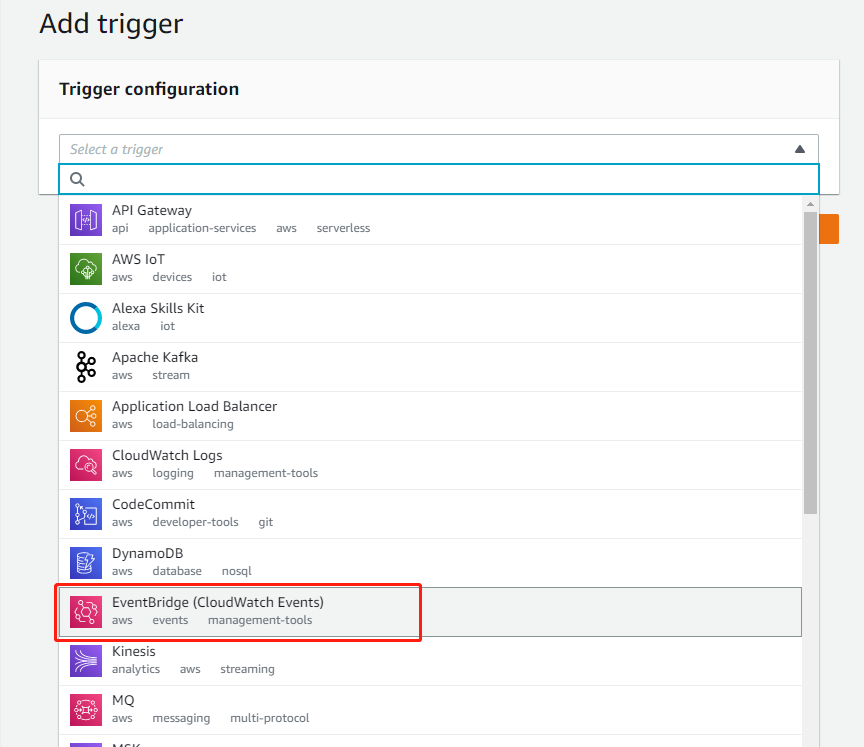This screenshot has width=864, height=747.
Task: Click the search magnifier icon
Action: [77, 179]
